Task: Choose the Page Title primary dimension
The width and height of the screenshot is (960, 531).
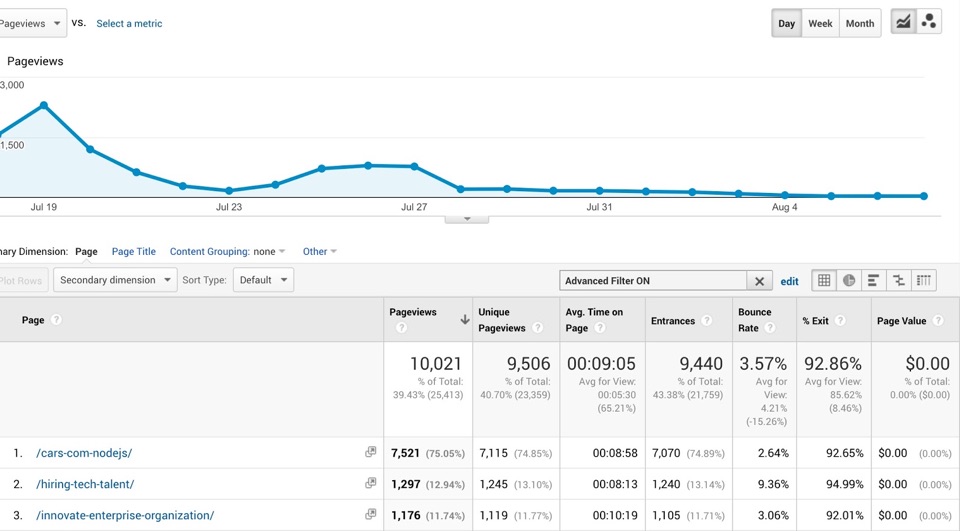Action: coord(133,251)
